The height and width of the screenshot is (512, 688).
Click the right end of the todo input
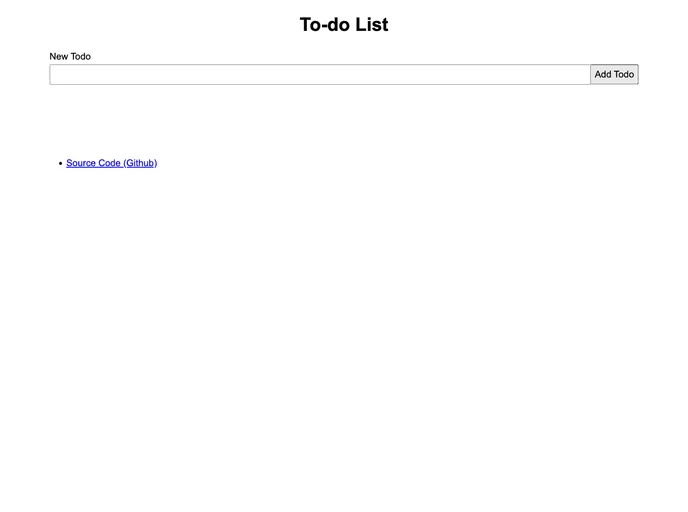pos(585,75)
